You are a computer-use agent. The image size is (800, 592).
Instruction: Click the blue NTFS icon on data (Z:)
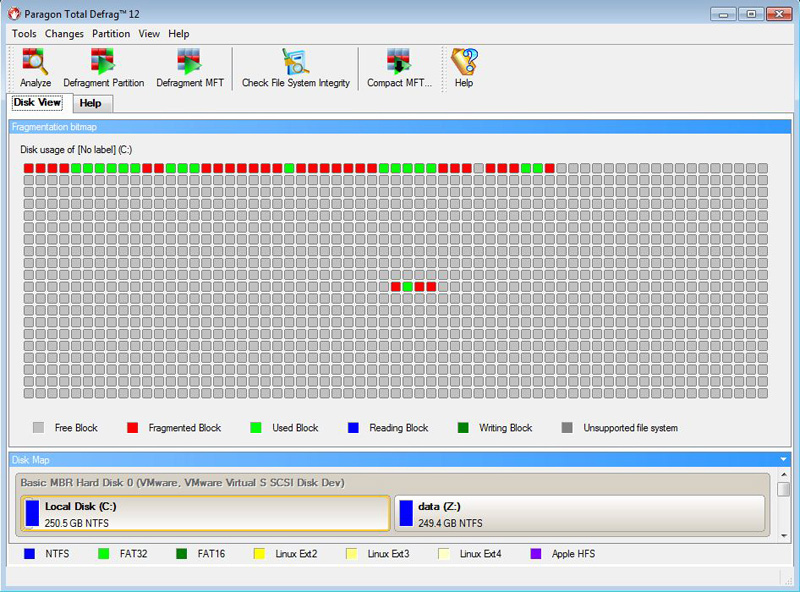click(406, 513)
